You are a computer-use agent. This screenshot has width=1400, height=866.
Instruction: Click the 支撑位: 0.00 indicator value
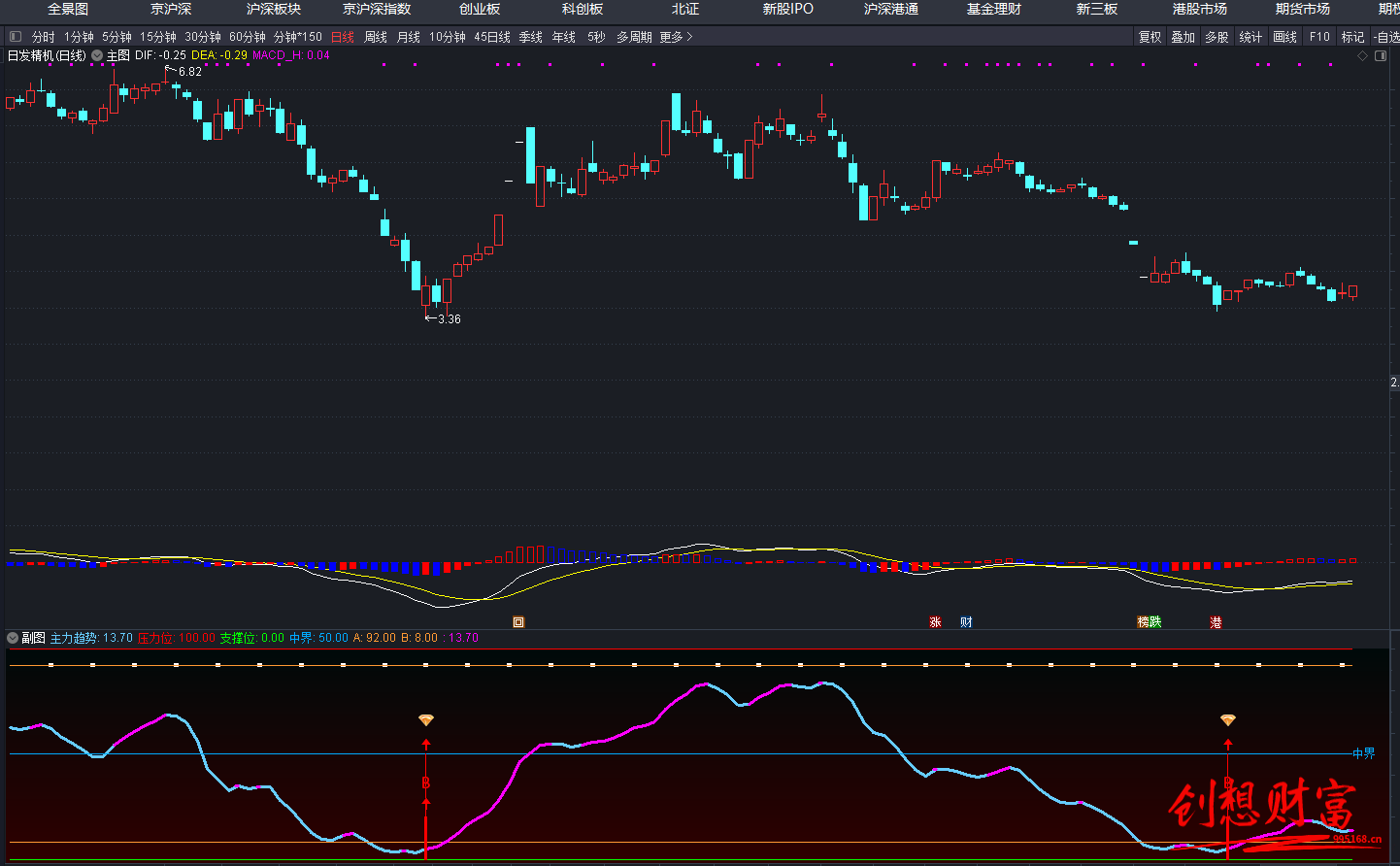click(252, 638)
